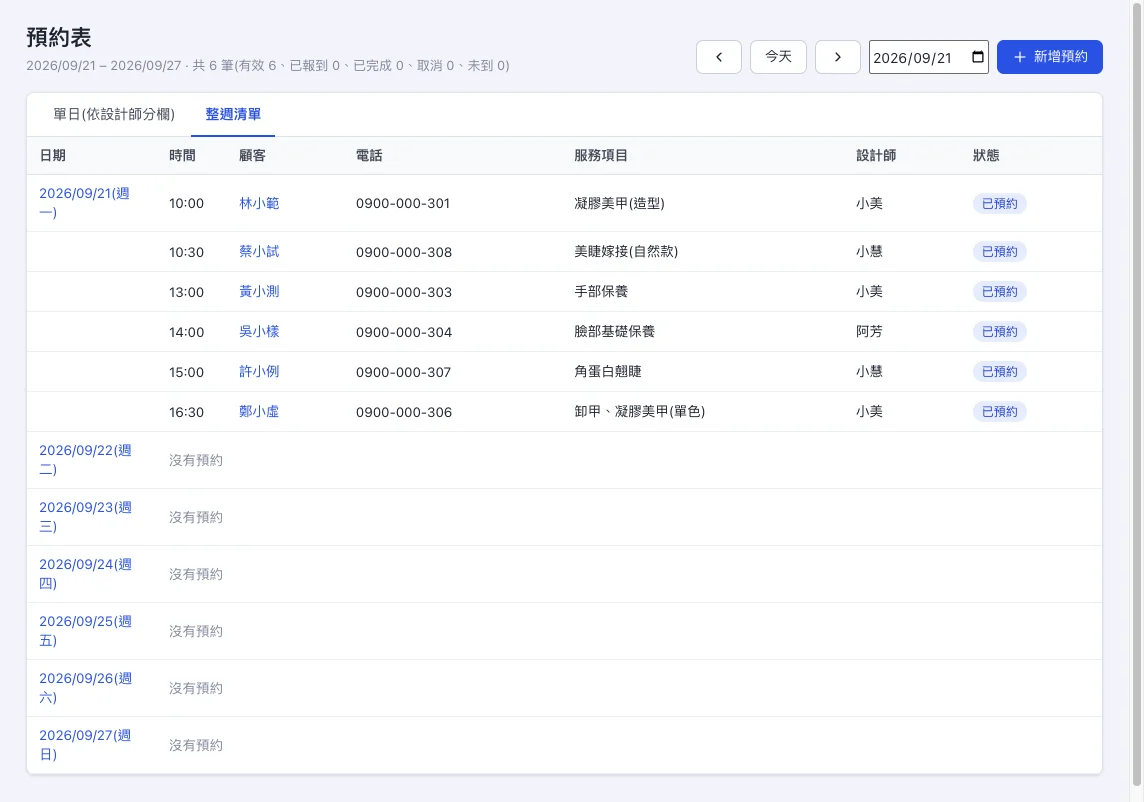Open the 2026/09/25(週五) date link
Viewport: 1144px width, 802px height.
click(x=85, y=631)
